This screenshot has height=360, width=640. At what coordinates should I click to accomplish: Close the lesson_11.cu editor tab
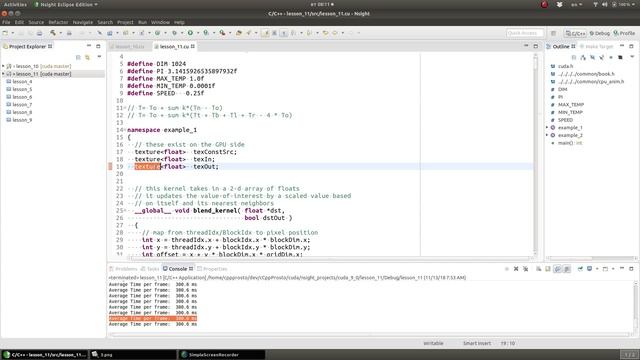[193, 47]
